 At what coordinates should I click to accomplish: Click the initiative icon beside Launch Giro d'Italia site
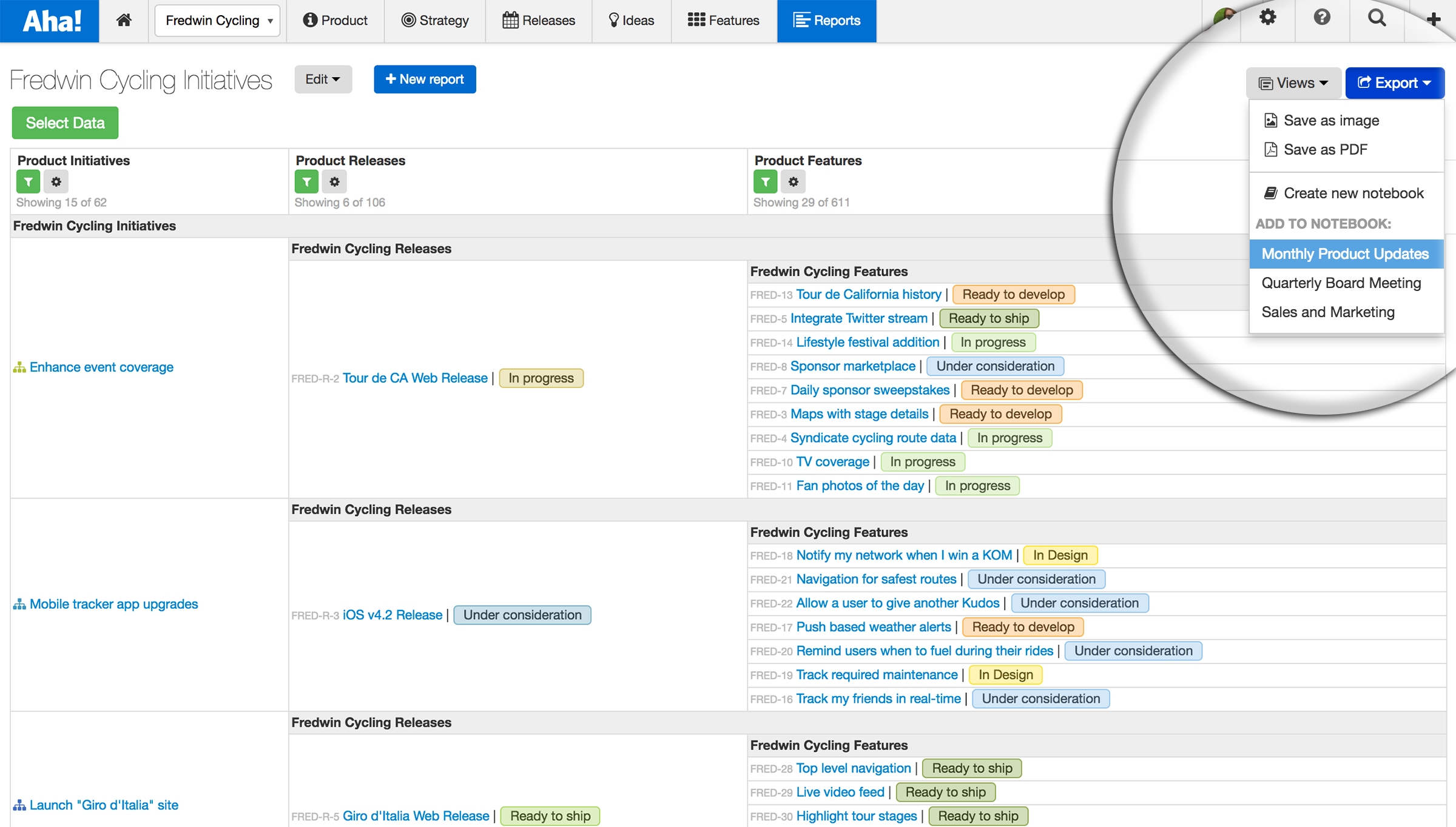pos(19,805)
